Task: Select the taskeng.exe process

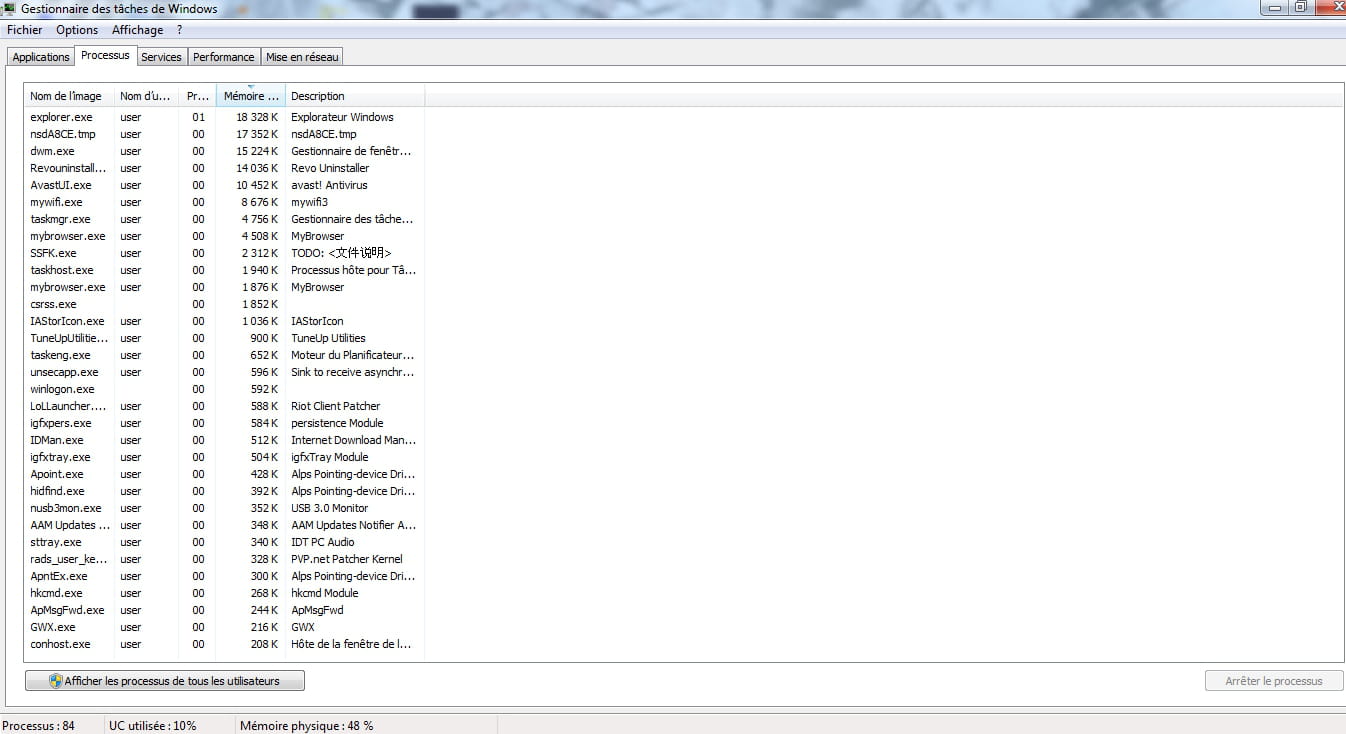Action: 225,355
